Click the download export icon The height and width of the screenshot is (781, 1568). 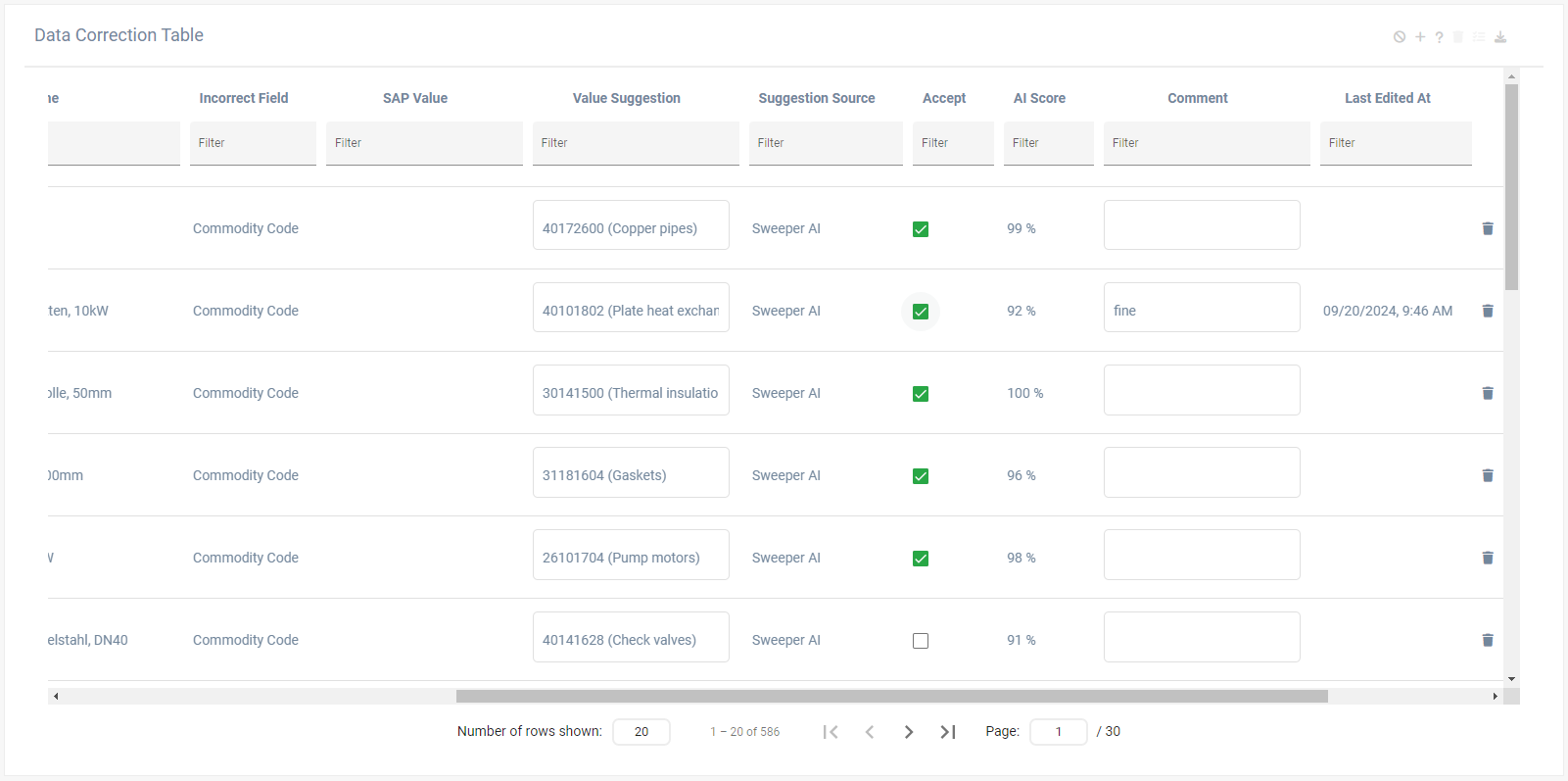coord(1499,37)
